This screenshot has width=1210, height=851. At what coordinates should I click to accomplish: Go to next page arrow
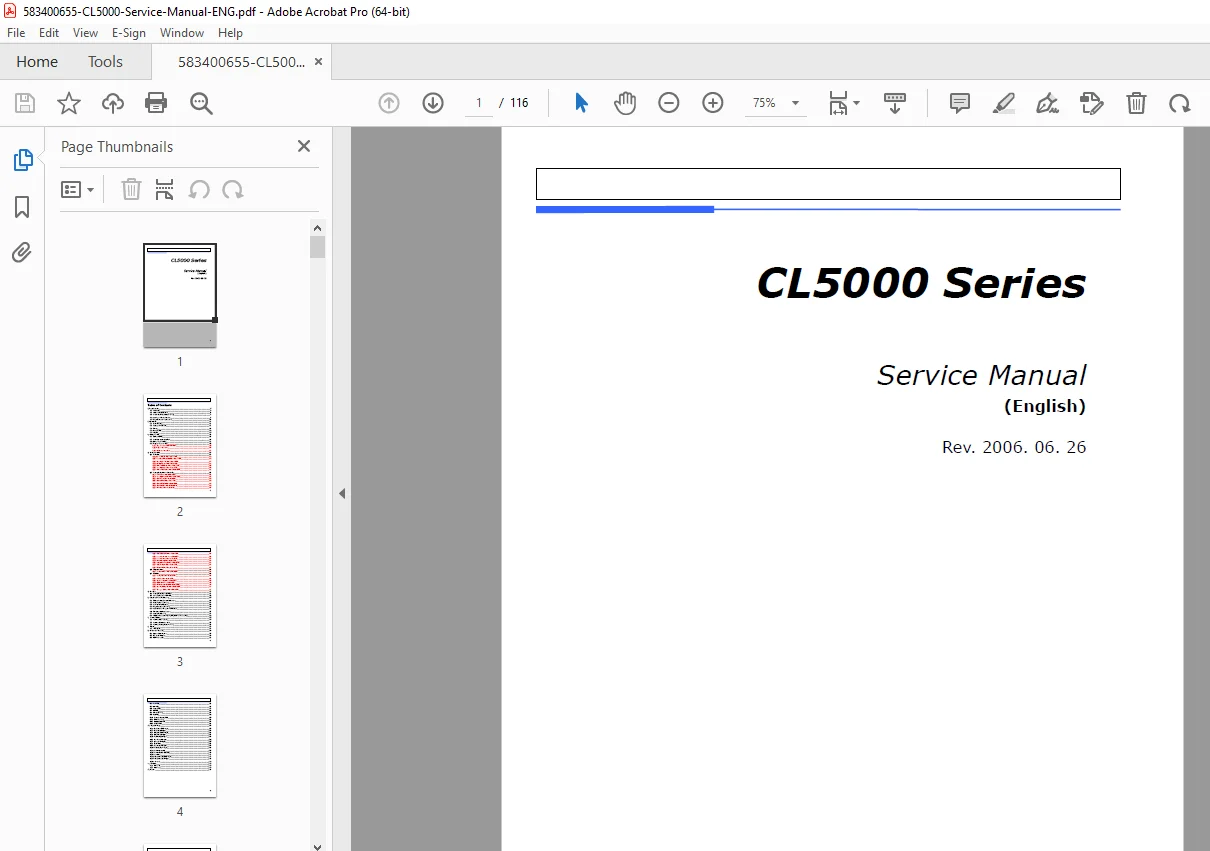[x=433, y=103]
